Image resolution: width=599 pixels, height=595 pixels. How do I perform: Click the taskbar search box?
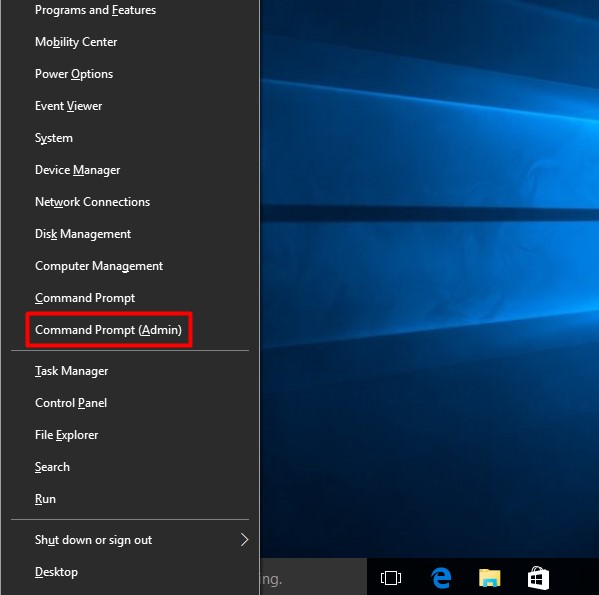pos(313,577)
